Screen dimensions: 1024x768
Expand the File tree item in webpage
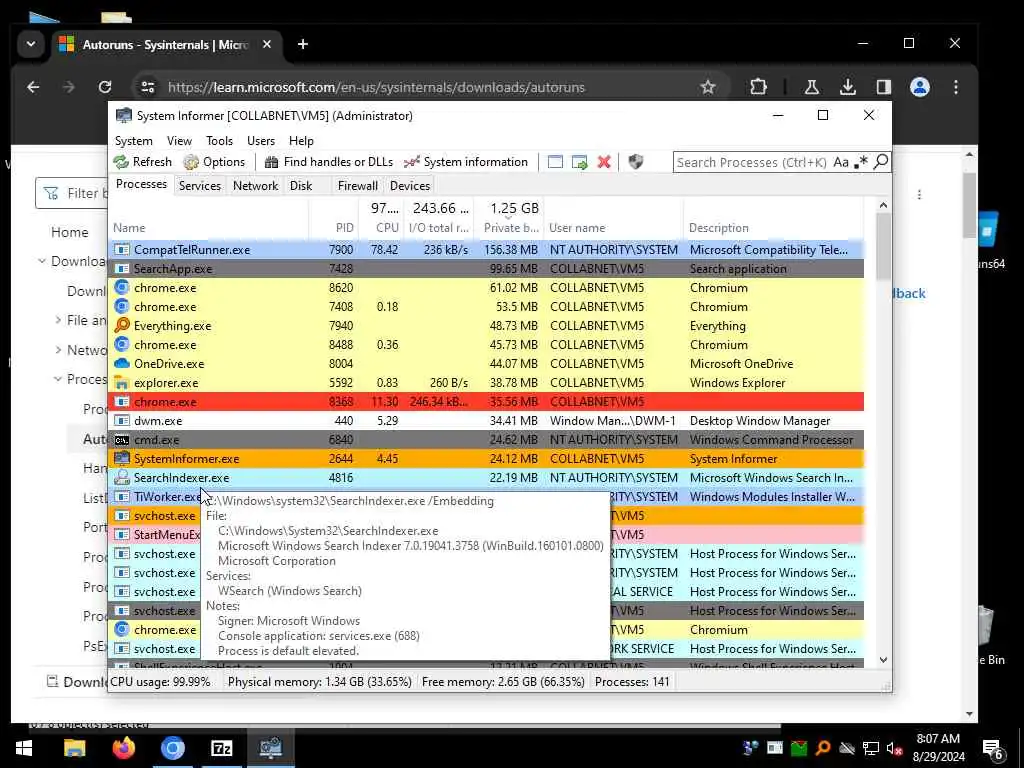pyautogui.click(x=58, y=320)
